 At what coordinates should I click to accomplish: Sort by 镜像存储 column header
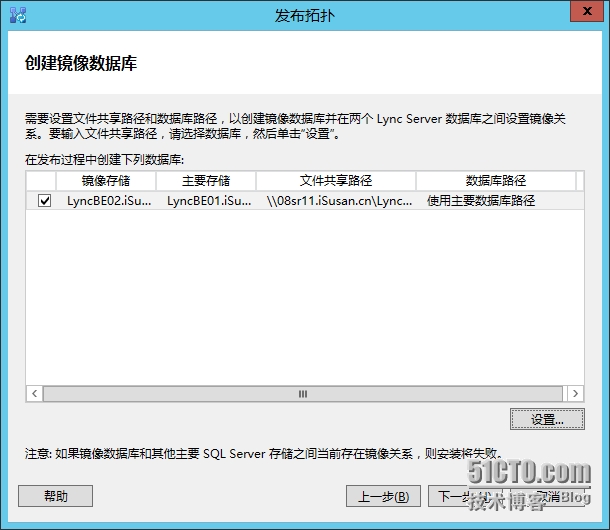pyautogui.click(x=106, y=181)
